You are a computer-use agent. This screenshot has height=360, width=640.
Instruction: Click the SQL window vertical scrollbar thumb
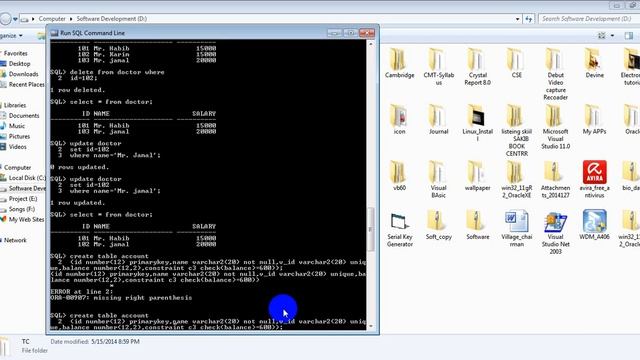pyautogui.click(x=371, y=229)
